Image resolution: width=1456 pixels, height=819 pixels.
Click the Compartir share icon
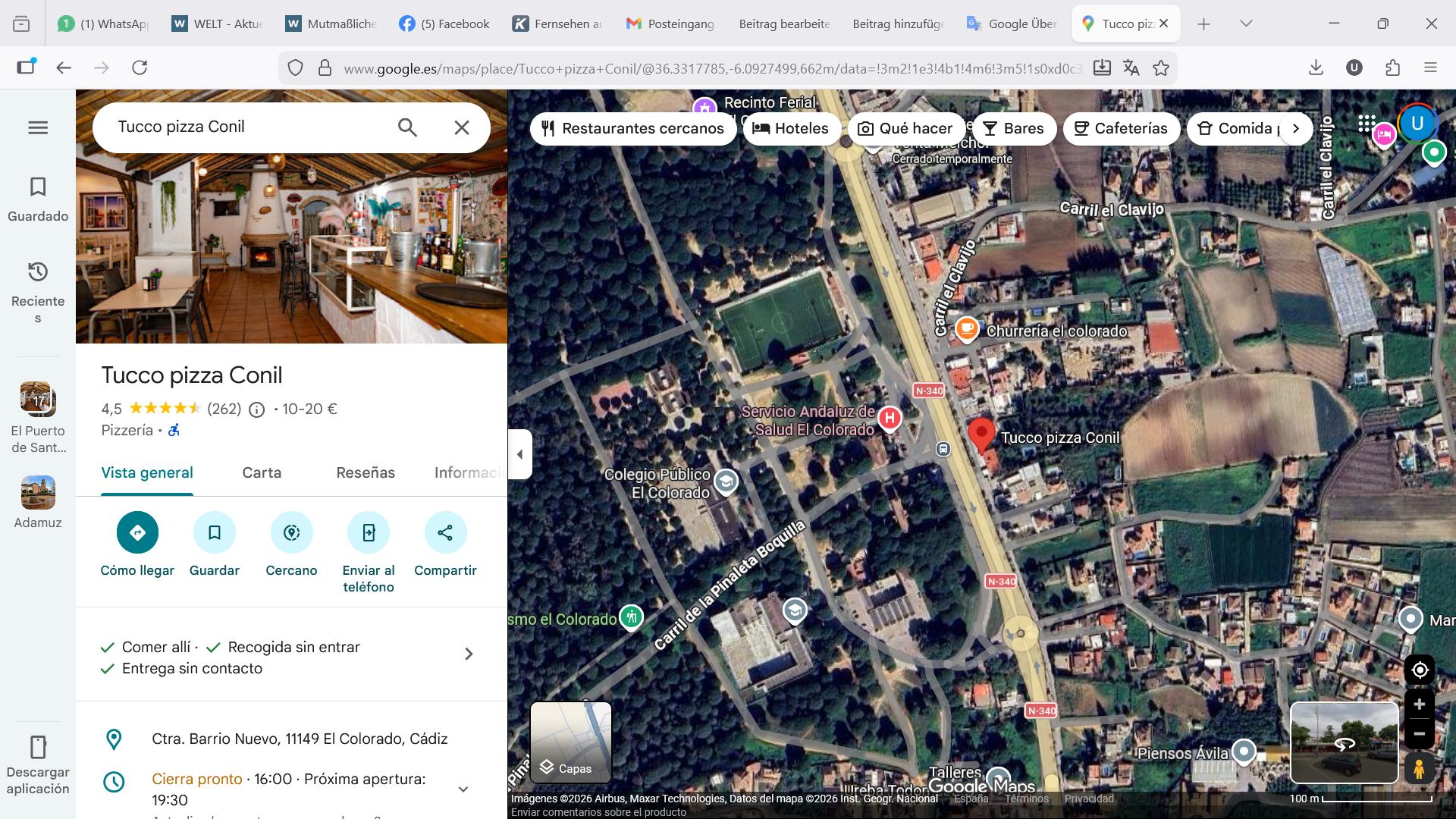pos(445,532)
